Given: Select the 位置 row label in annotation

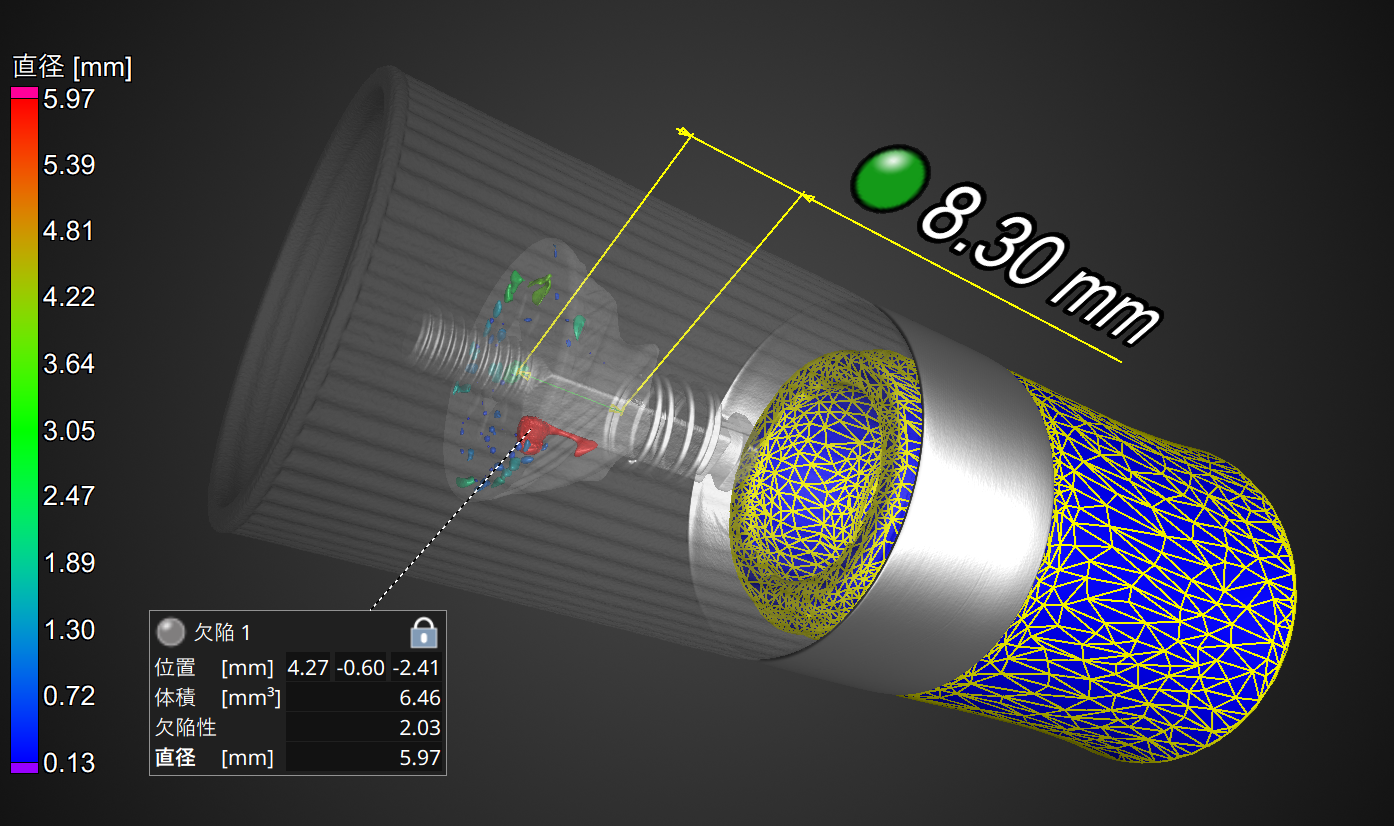Looking at the screenshot, I should click(175, 668).
